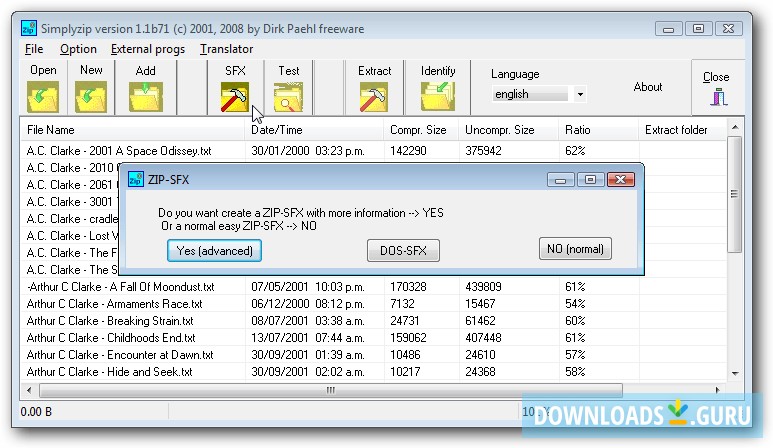Click the 57% ratio cell

575,354
